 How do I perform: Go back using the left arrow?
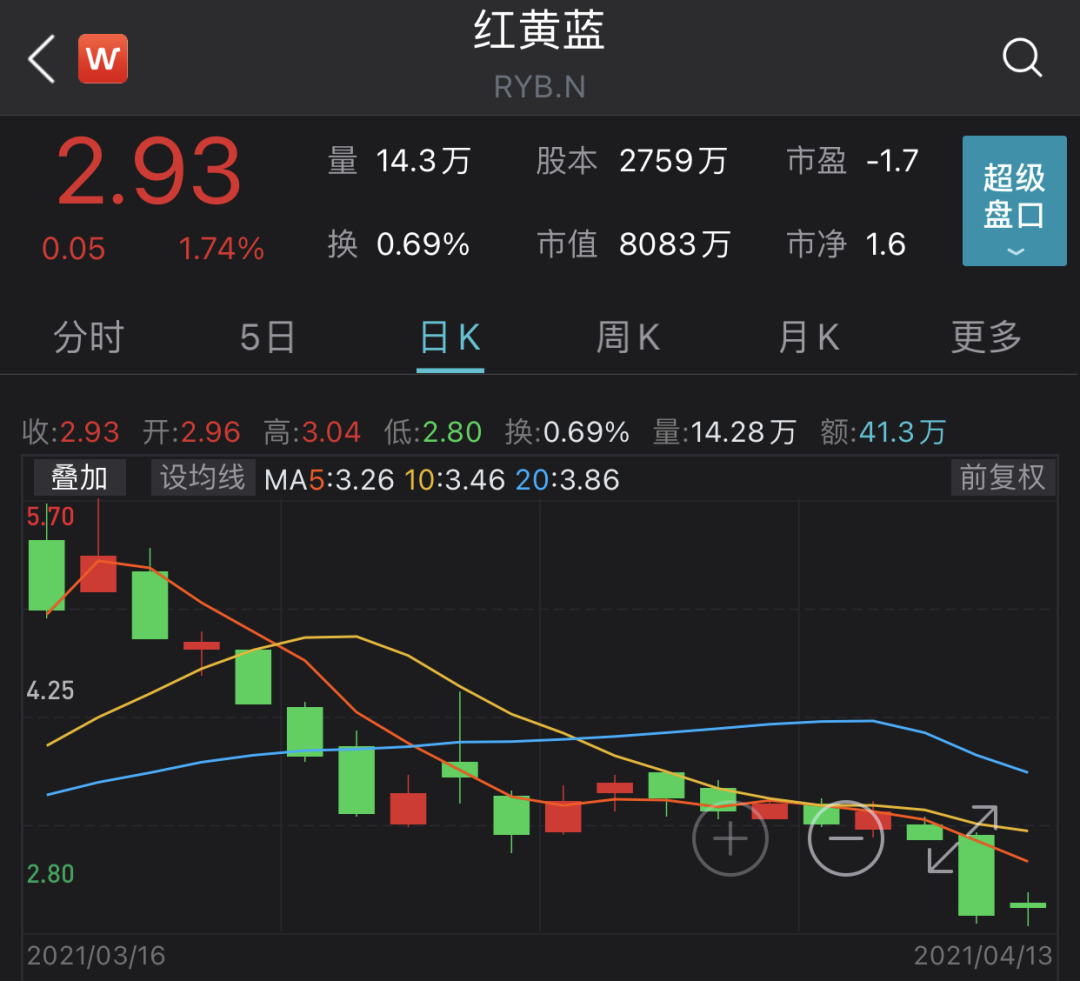click(x=41, y=59)
